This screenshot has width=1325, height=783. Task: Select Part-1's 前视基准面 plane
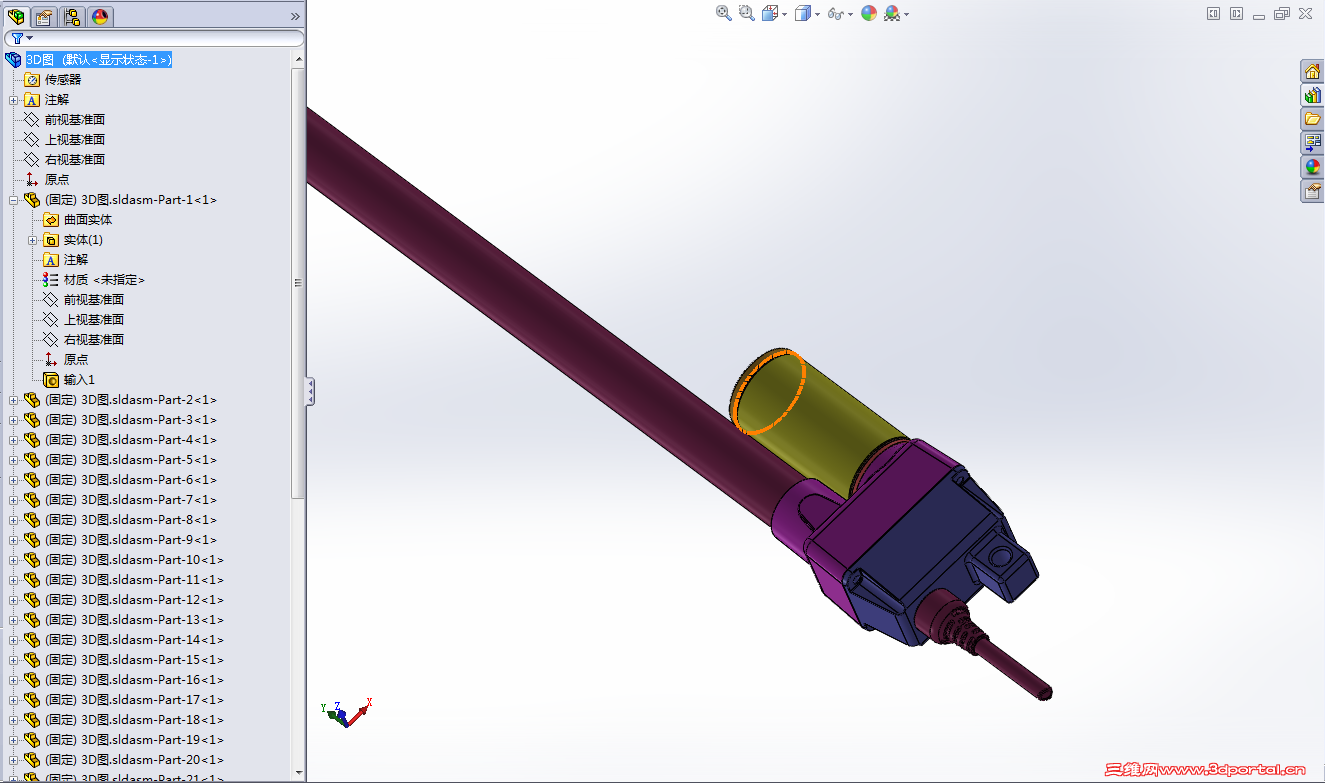94,300
